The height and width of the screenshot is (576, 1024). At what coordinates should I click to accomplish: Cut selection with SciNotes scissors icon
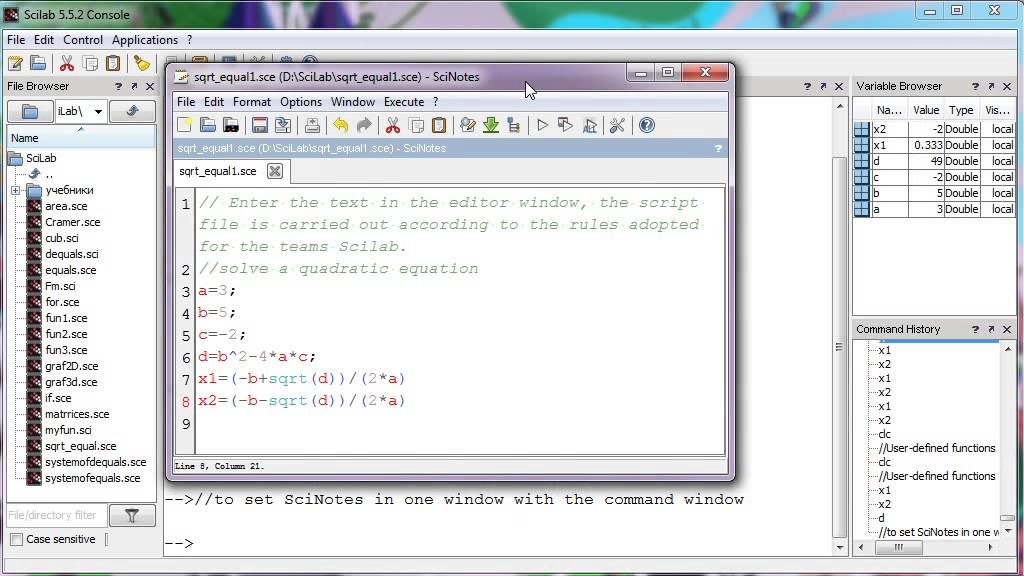click(392, 125)
